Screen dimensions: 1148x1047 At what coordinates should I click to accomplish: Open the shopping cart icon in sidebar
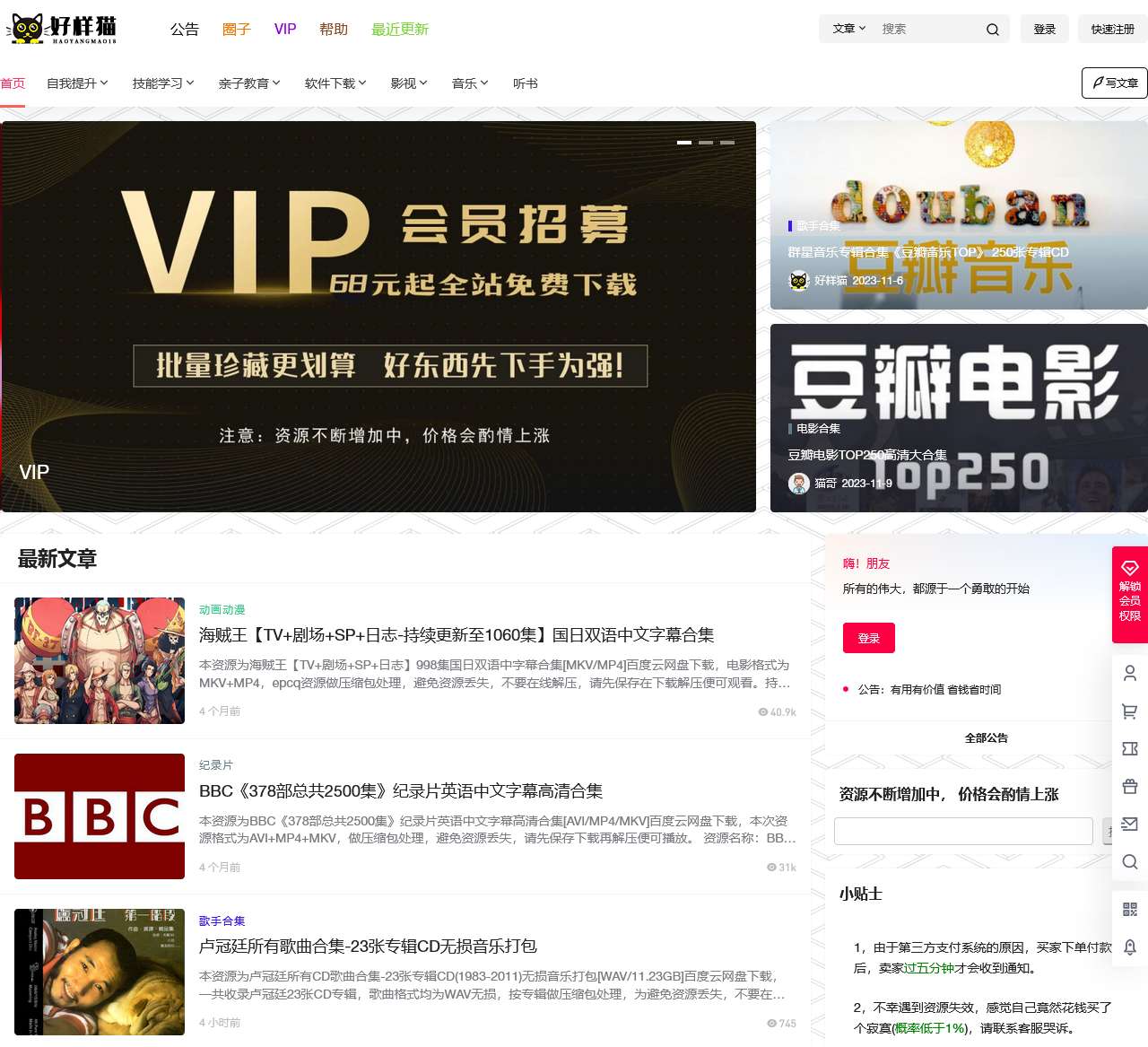1130,711
